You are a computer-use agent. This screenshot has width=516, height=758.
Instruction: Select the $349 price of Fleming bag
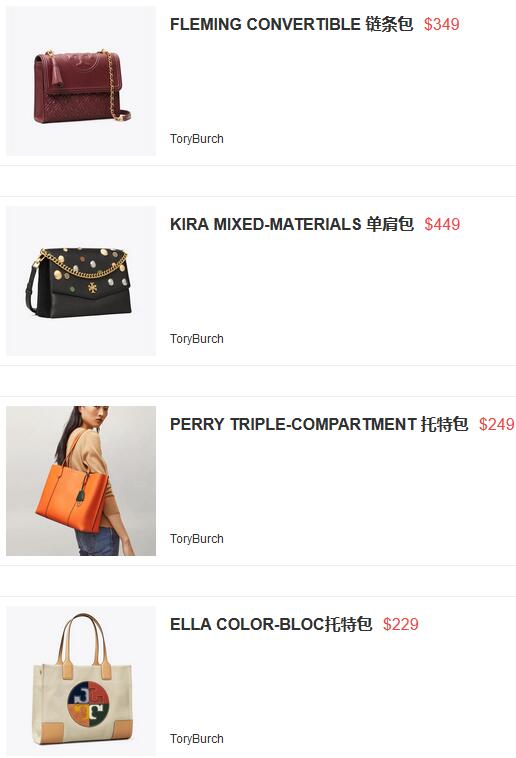click(x=442, y=24)
